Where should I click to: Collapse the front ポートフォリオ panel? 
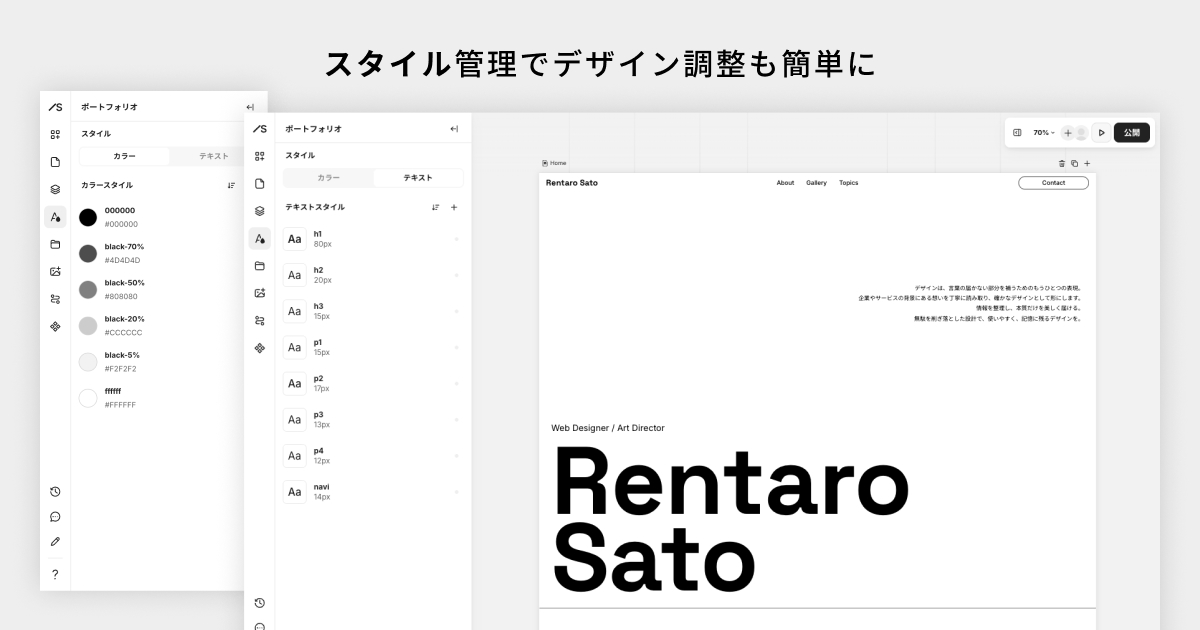pyautogui.click(x=454, y=129)
